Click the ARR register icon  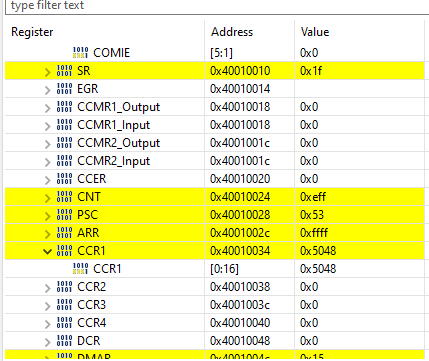pyautogui.click(x=64, y=233)
